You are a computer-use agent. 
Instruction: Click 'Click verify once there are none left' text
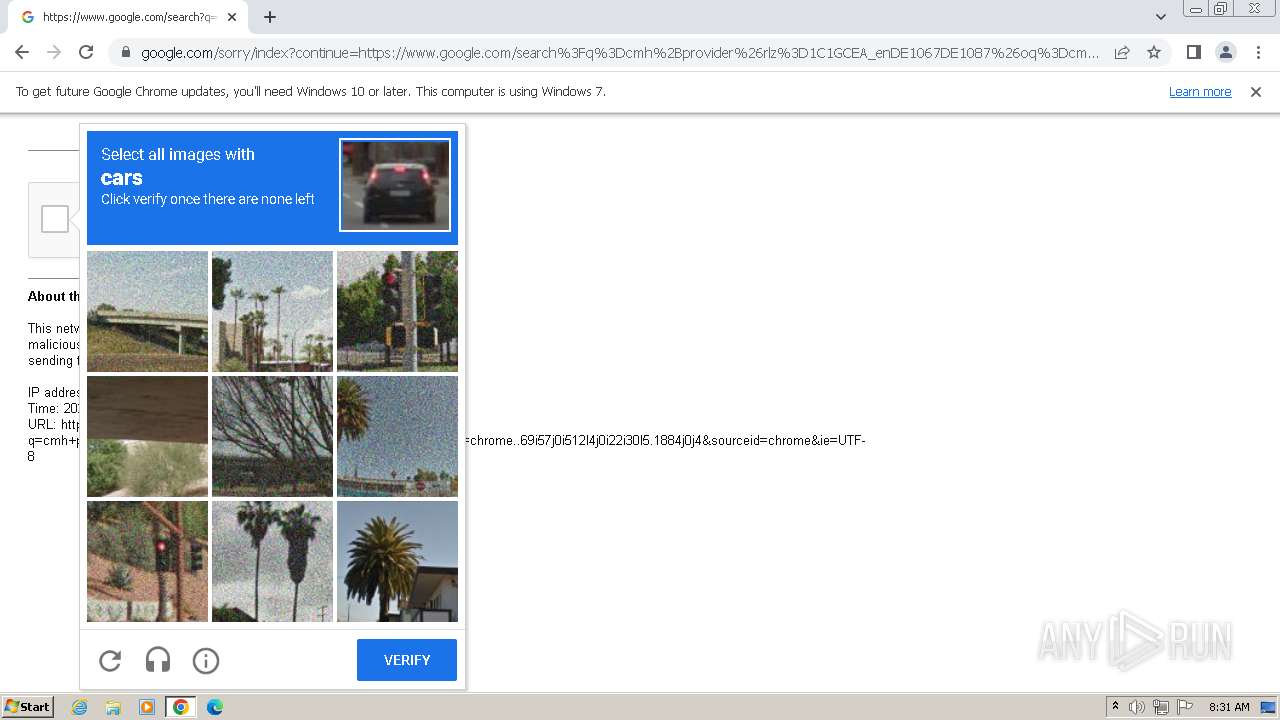coord(208,199)
